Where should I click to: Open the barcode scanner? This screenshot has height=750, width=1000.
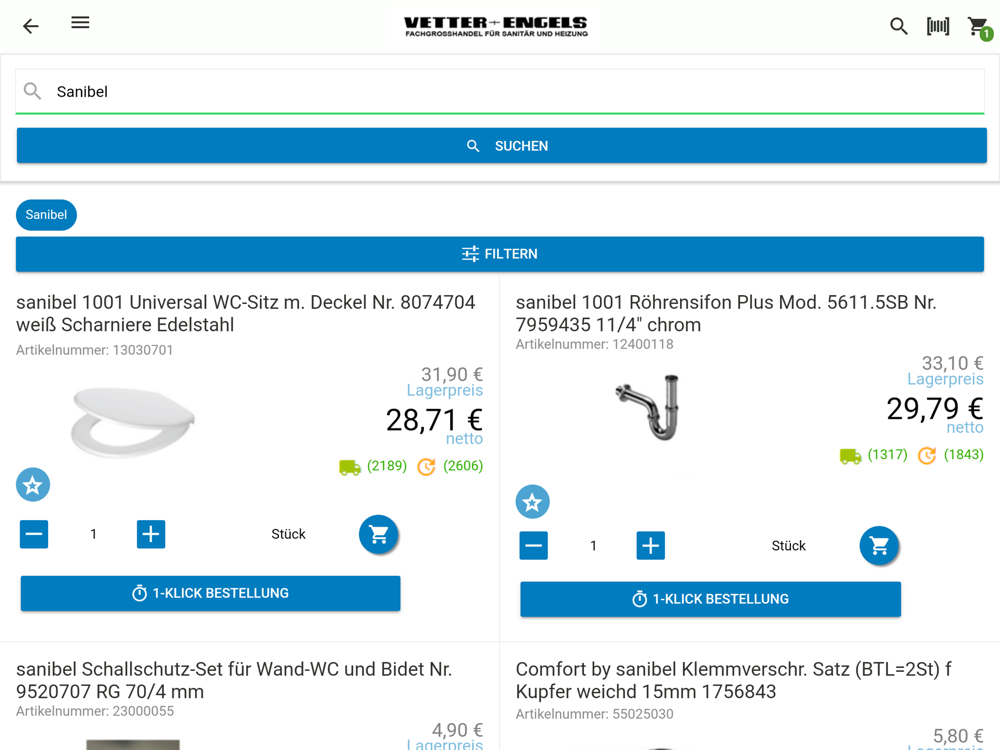938,26
